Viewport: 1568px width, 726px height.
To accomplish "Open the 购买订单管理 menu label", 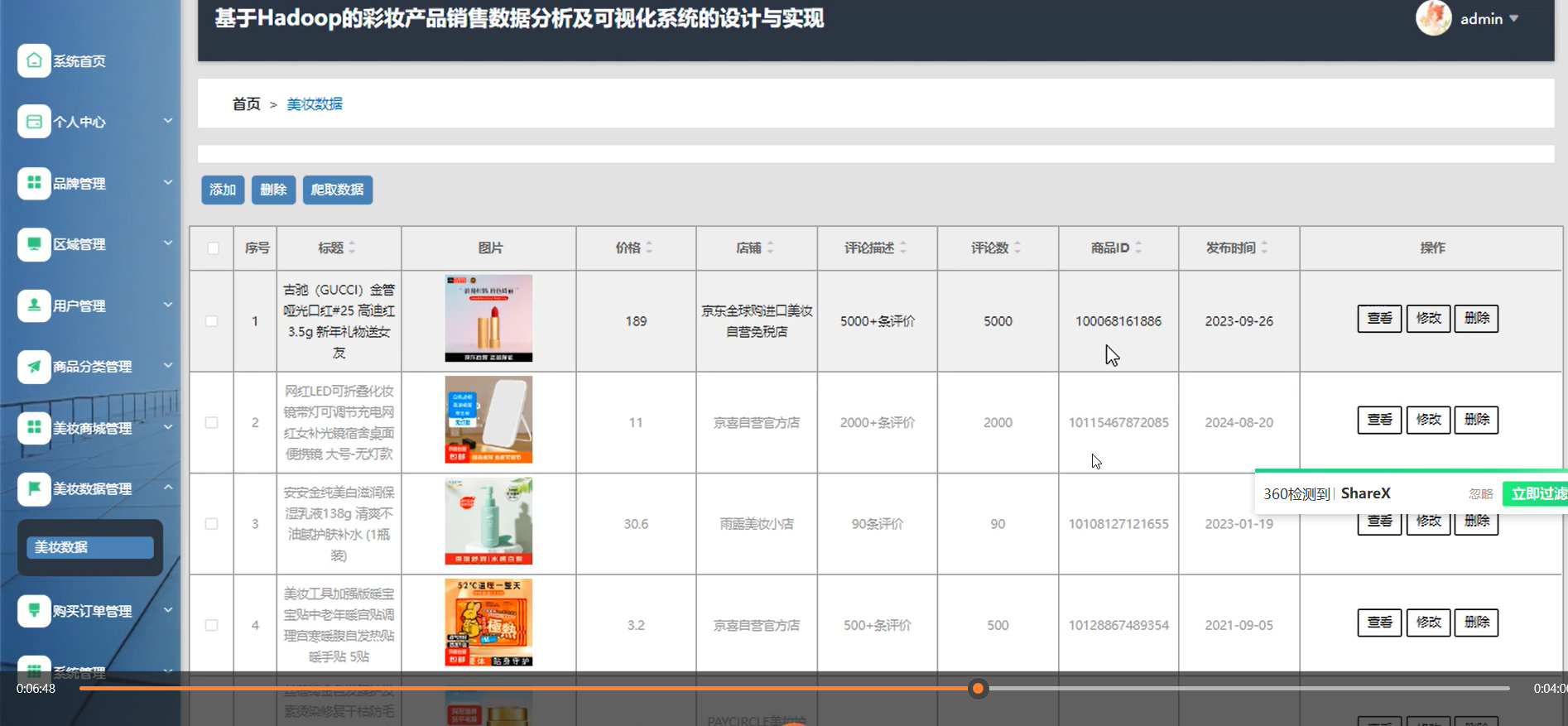I will (93, 612).
